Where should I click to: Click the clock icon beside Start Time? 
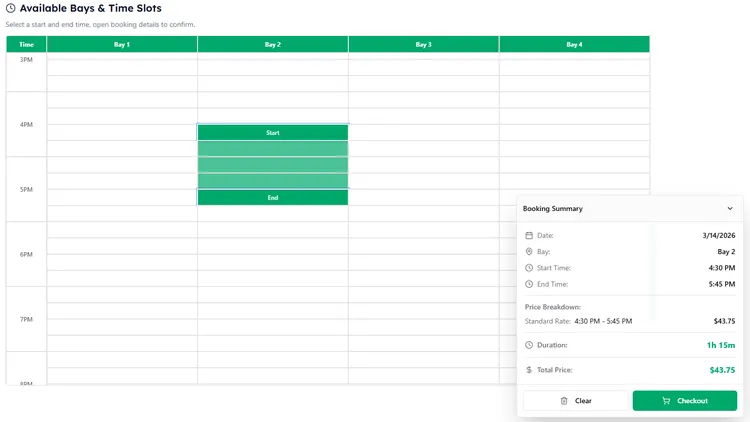coord(529,268)
